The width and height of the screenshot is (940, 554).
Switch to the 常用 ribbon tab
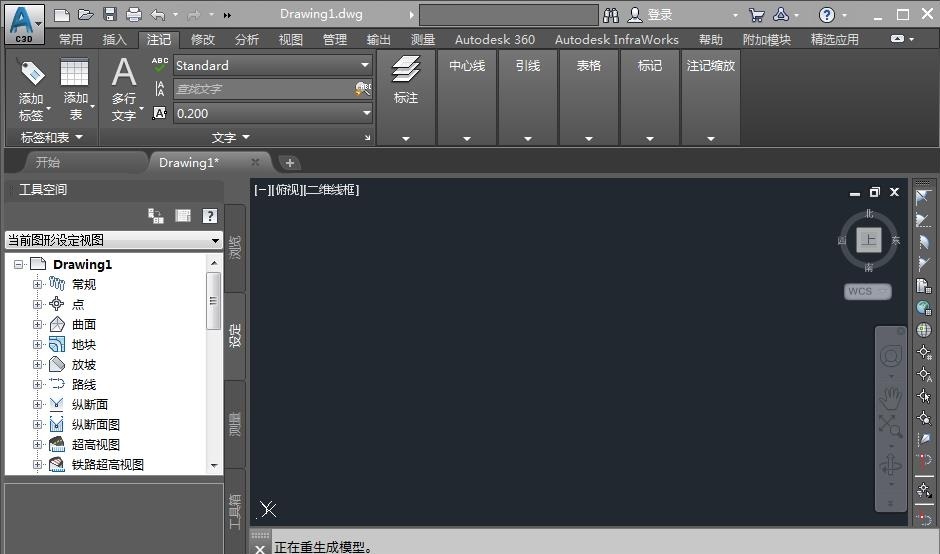coord(71,40)
